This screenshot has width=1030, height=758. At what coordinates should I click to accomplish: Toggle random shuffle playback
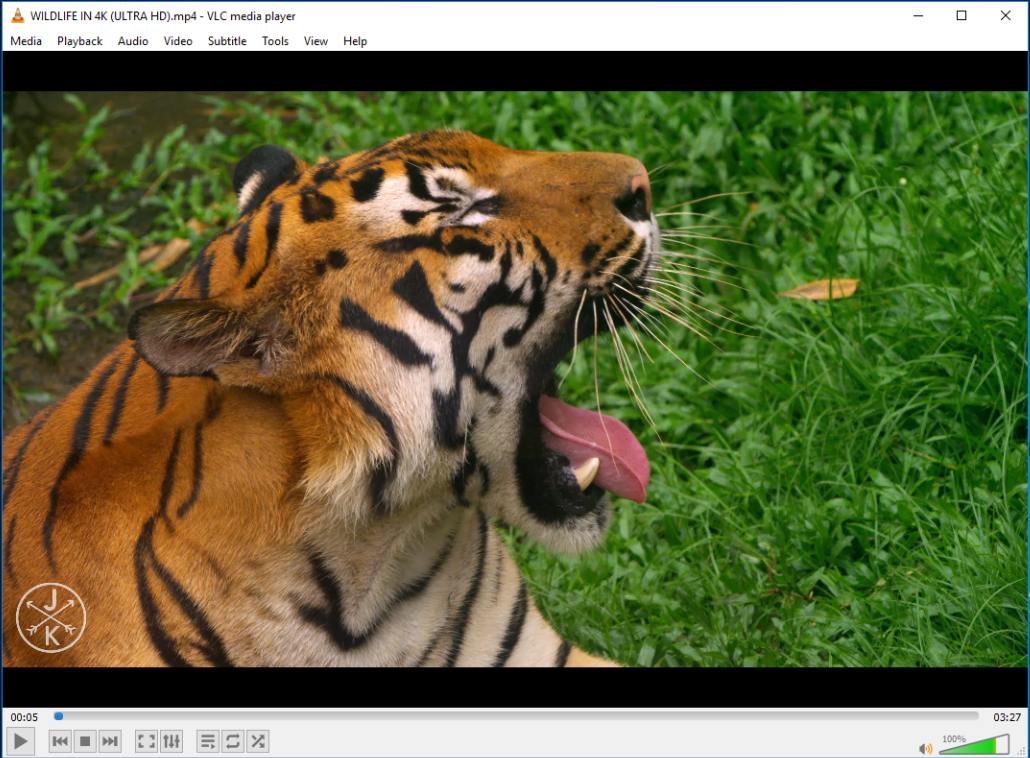258,741
